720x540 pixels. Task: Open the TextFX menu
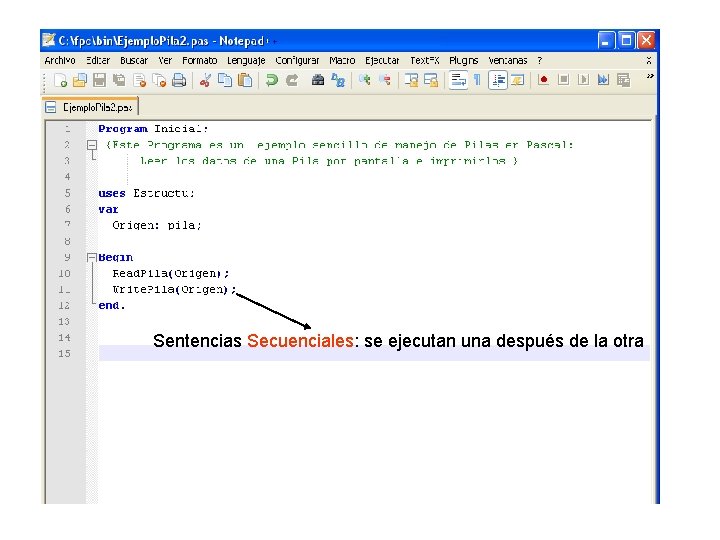coord(424,61)
